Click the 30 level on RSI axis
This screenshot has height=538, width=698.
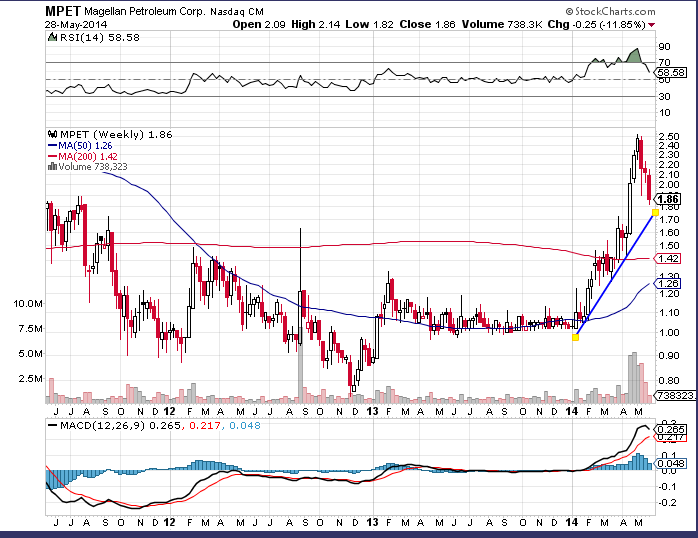point(665,96)
